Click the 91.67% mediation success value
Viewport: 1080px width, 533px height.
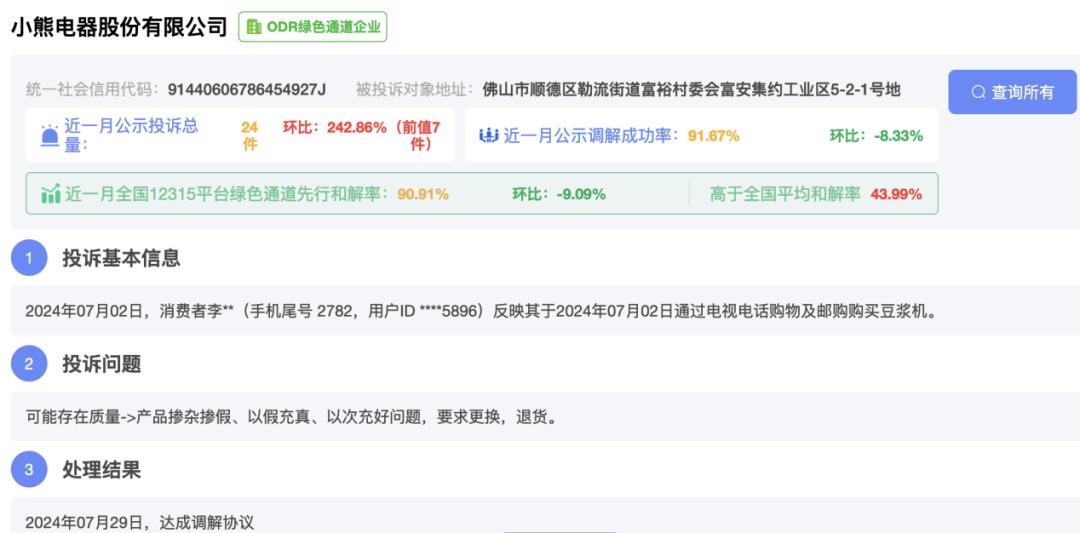coord(713,136)
